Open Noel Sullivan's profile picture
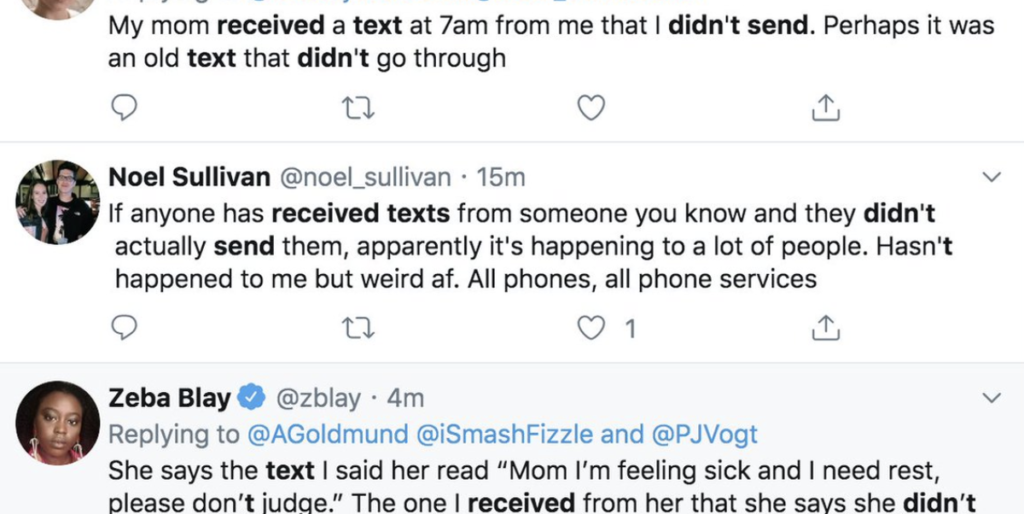The height and width of the screenshot is (514, 1024). (57, 202)
